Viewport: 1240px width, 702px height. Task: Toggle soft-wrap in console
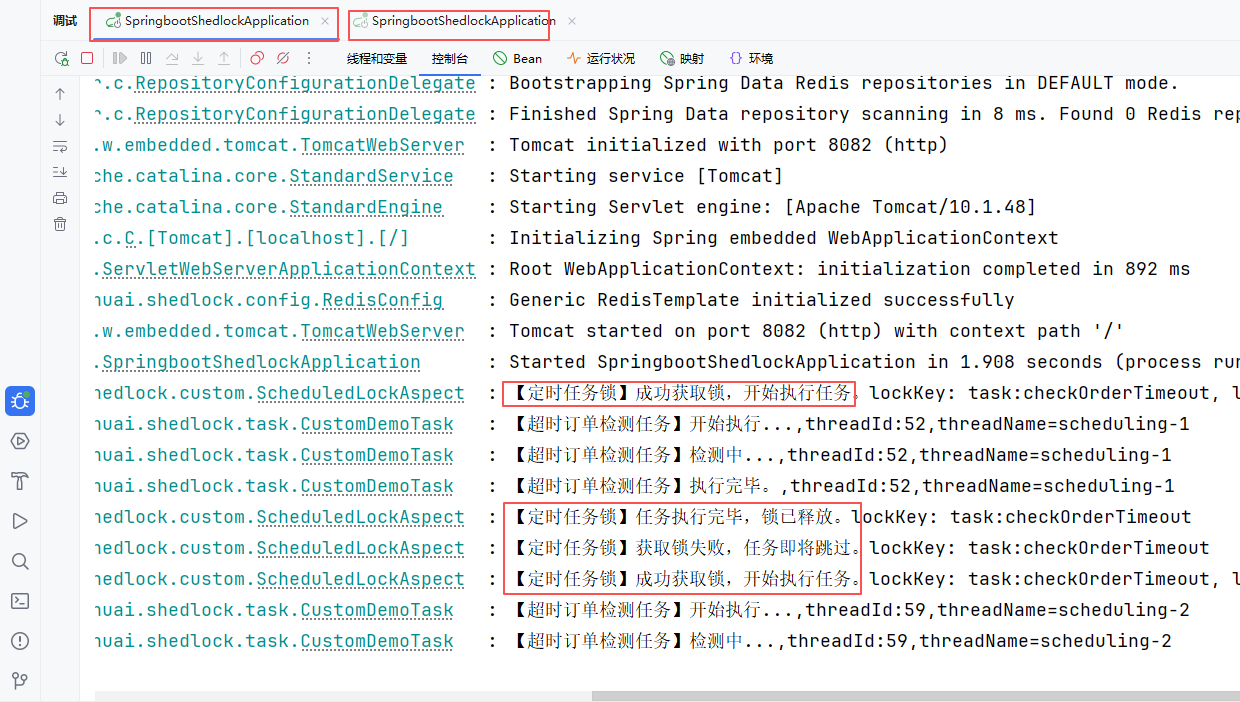pos(60,146)
